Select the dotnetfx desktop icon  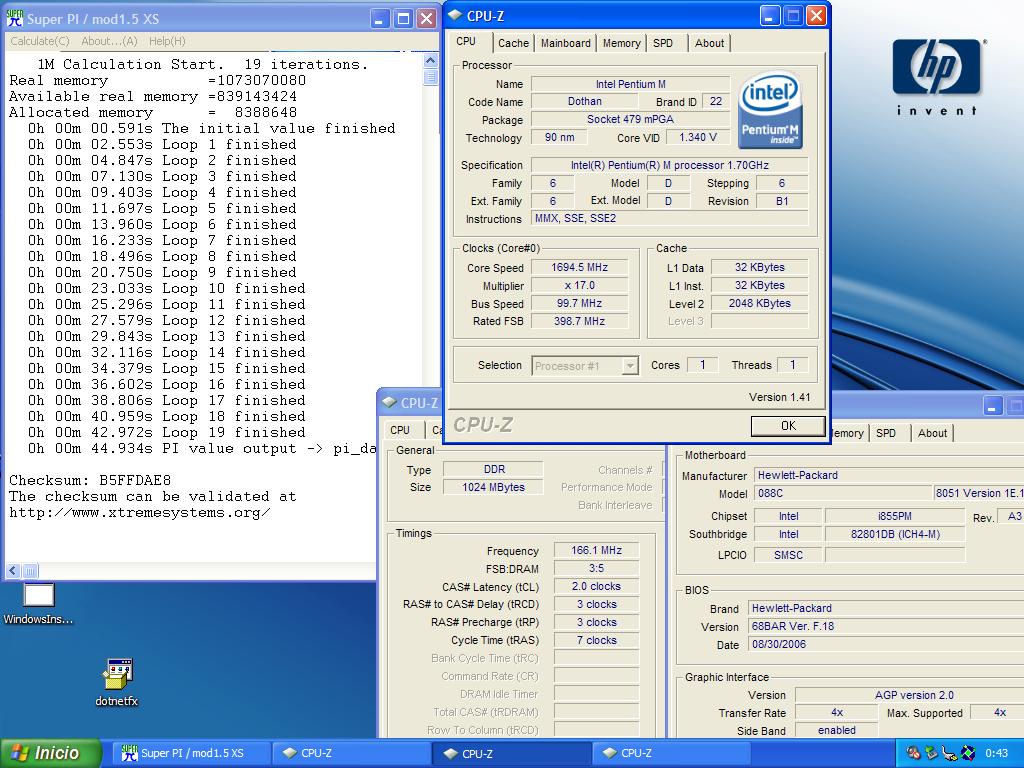(117, 683)
